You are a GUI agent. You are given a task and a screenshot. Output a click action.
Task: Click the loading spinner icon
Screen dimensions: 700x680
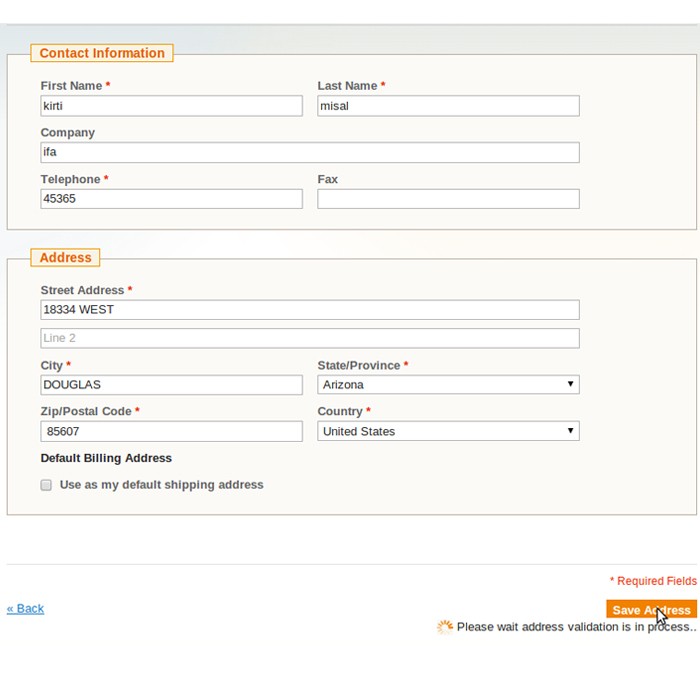445,627
